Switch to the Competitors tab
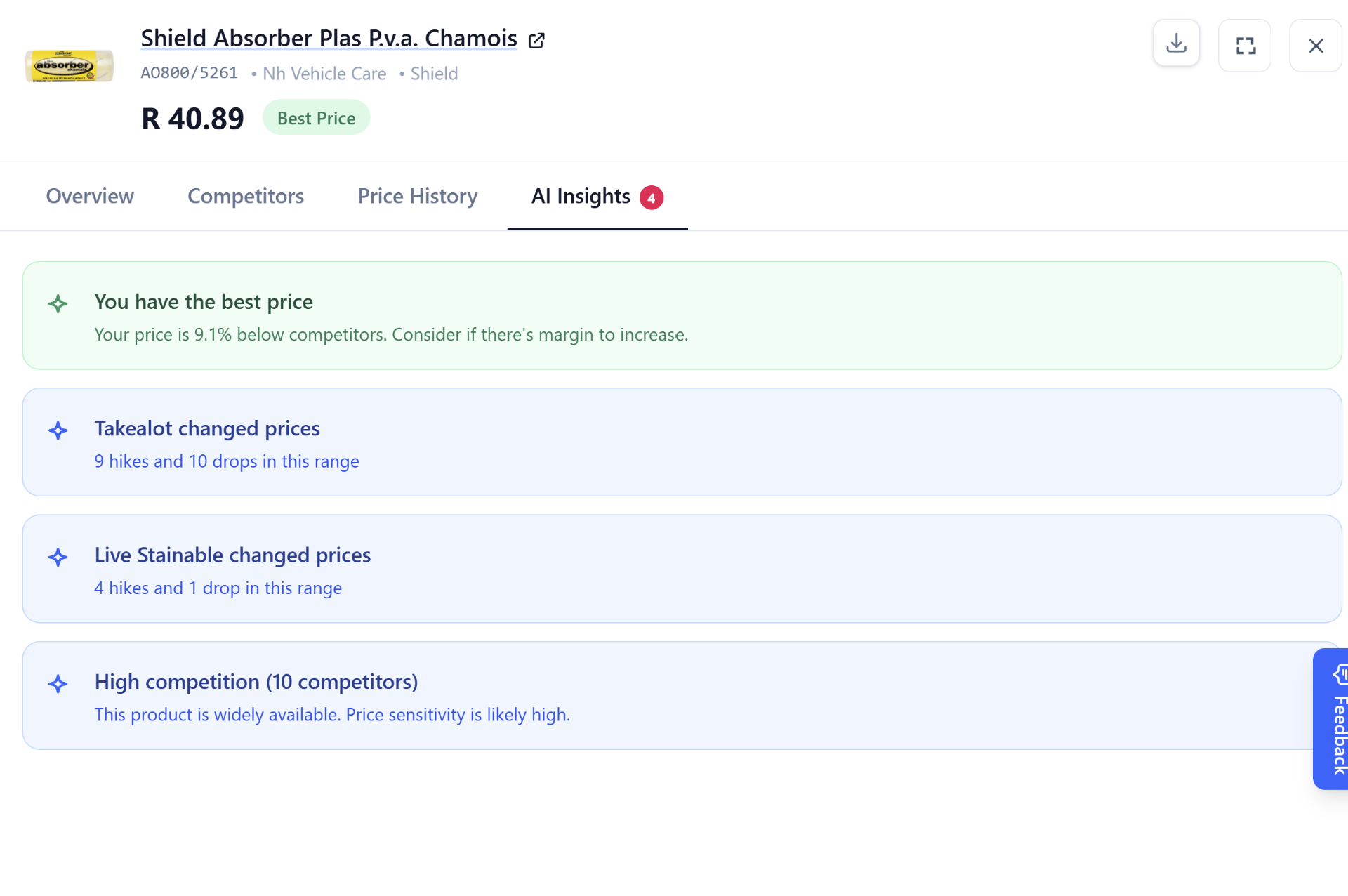This screenshot has width=1348, height=896. click(x=246, y=196)
